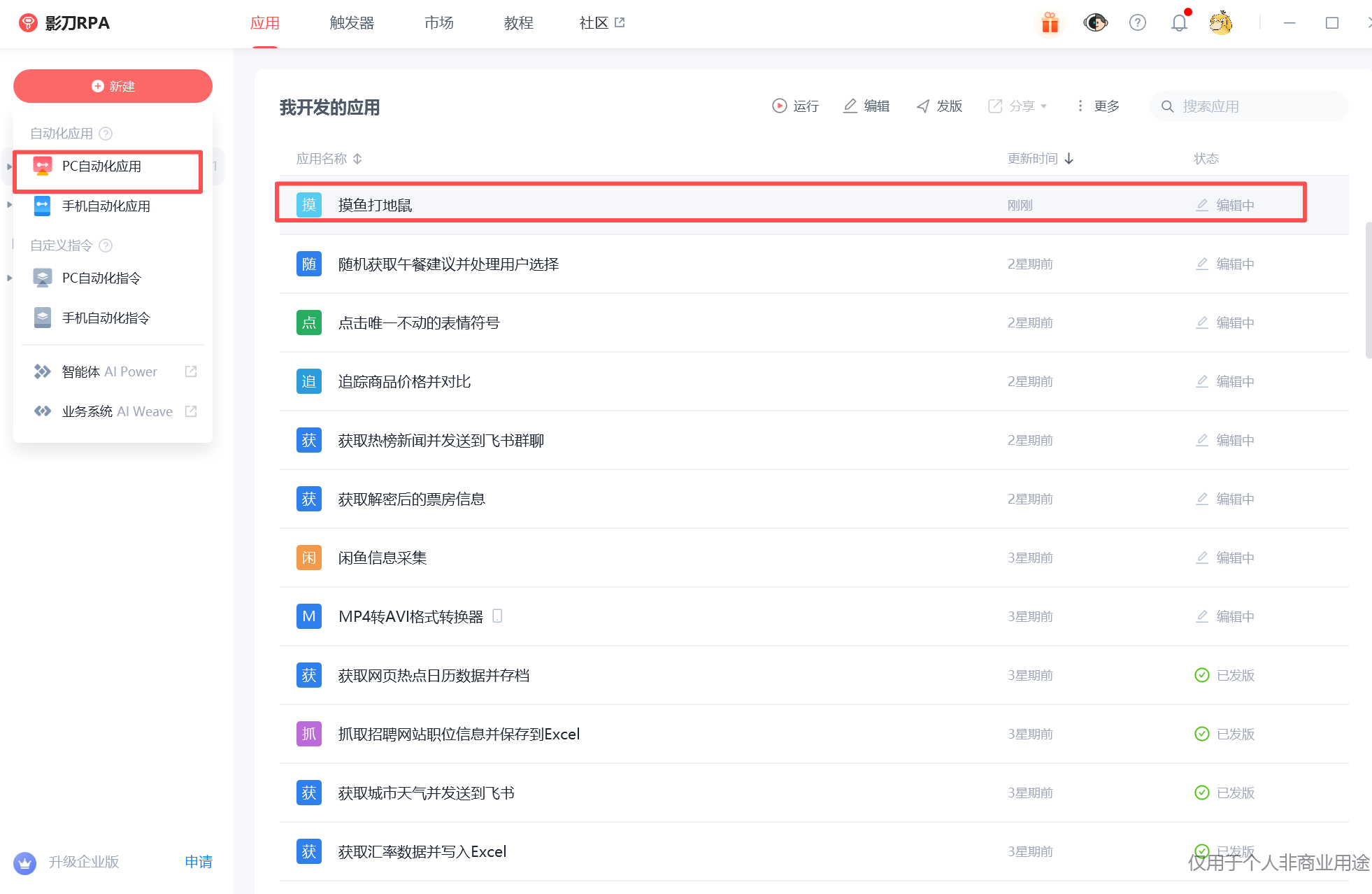1372x894 pixels.
Task: Expand the PC自动化指令 tree arrow
Action: click(9, 278)
